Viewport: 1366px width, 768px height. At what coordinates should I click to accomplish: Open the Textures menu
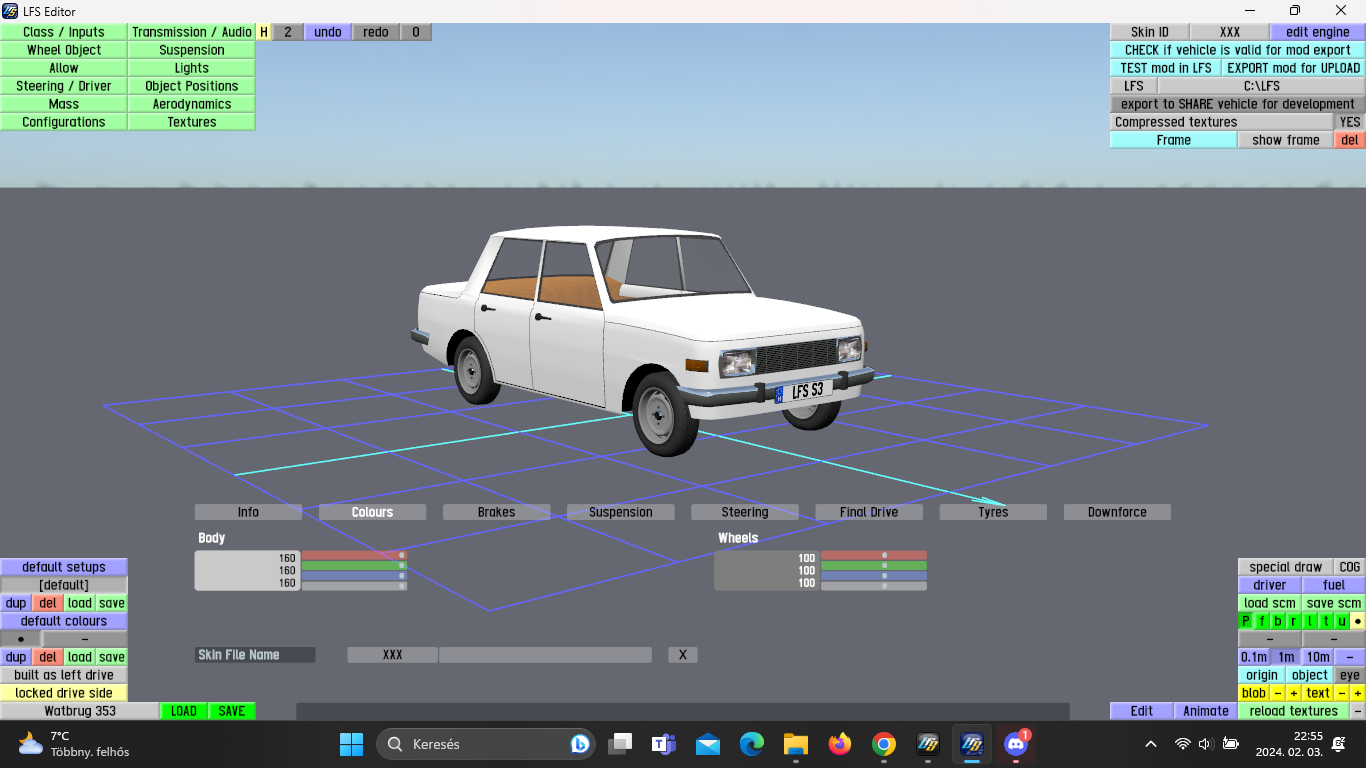[192, 122]
